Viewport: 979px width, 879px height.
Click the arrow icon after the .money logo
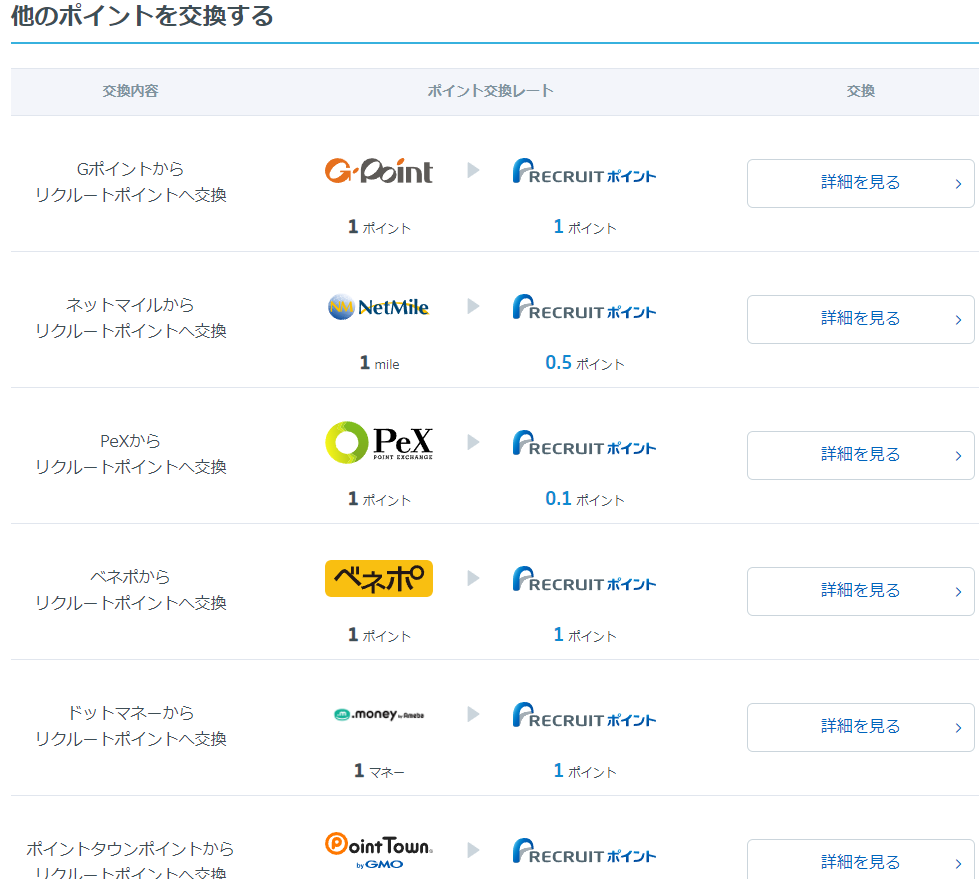(473, 714)
